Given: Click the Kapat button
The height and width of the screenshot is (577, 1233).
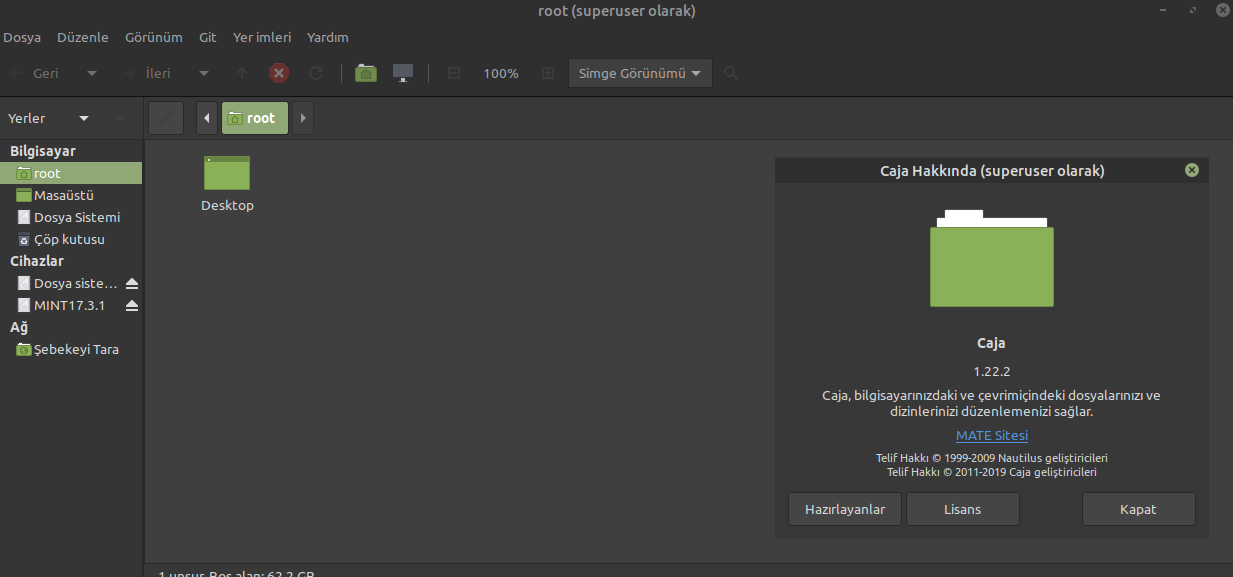Looking at the screenshot, I should point(1138,509).
